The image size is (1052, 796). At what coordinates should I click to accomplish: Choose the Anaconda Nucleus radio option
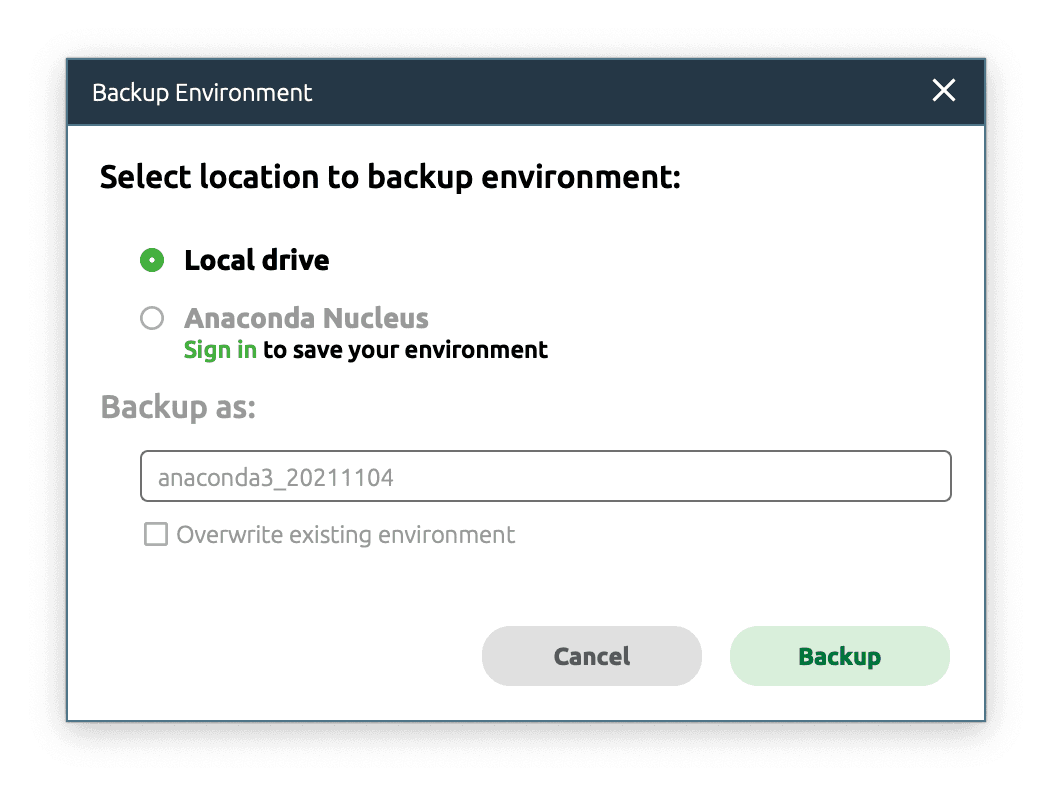click(x=152, y=317)
